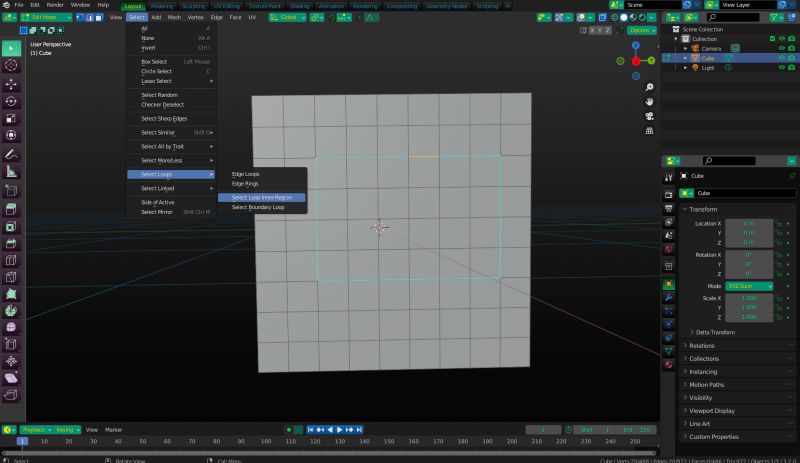Switch to solid viewport shading
This screenshot has width=800, height=463.
624,17
